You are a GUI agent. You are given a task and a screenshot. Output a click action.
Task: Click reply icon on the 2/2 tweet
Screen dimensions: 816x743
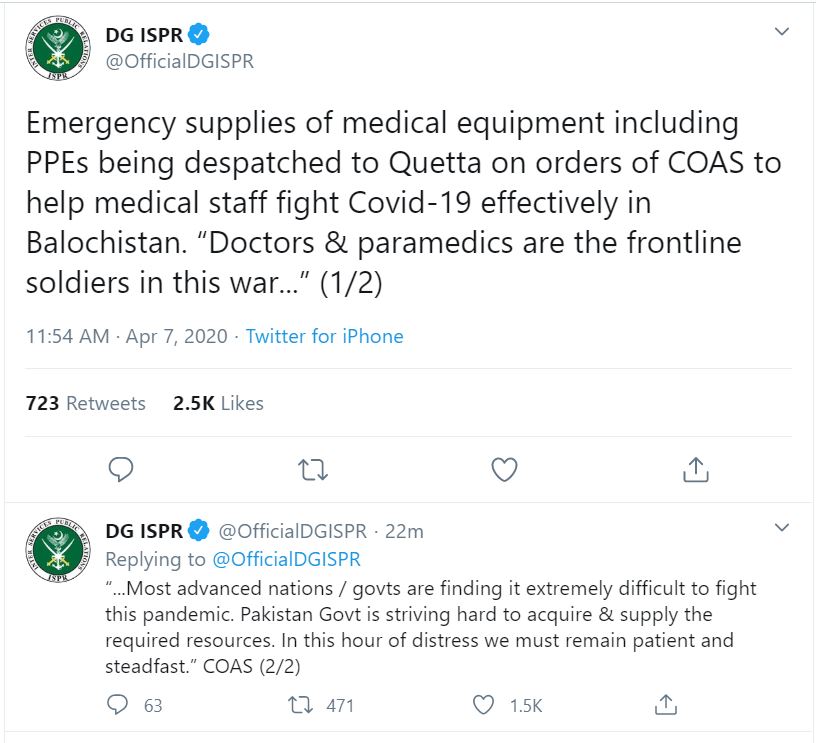(117, 705)
